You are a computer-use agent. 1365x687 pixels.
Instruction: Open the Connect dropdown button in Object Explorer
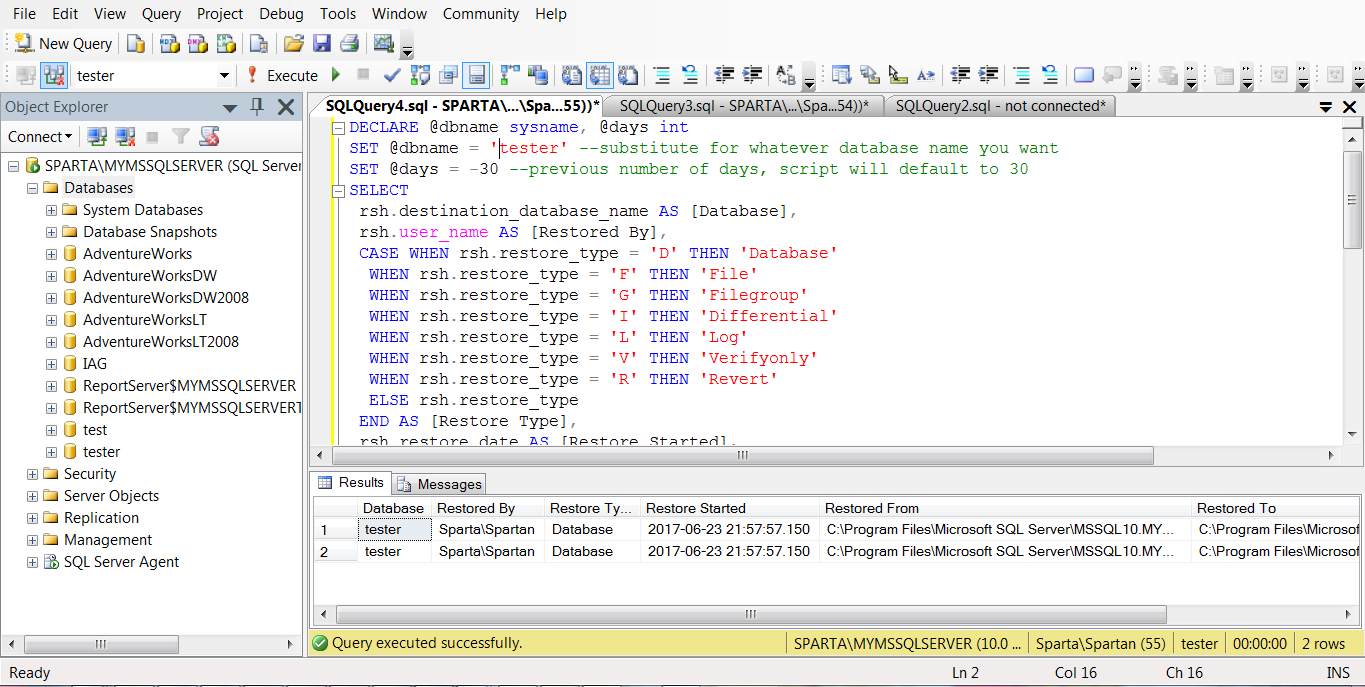40,136
